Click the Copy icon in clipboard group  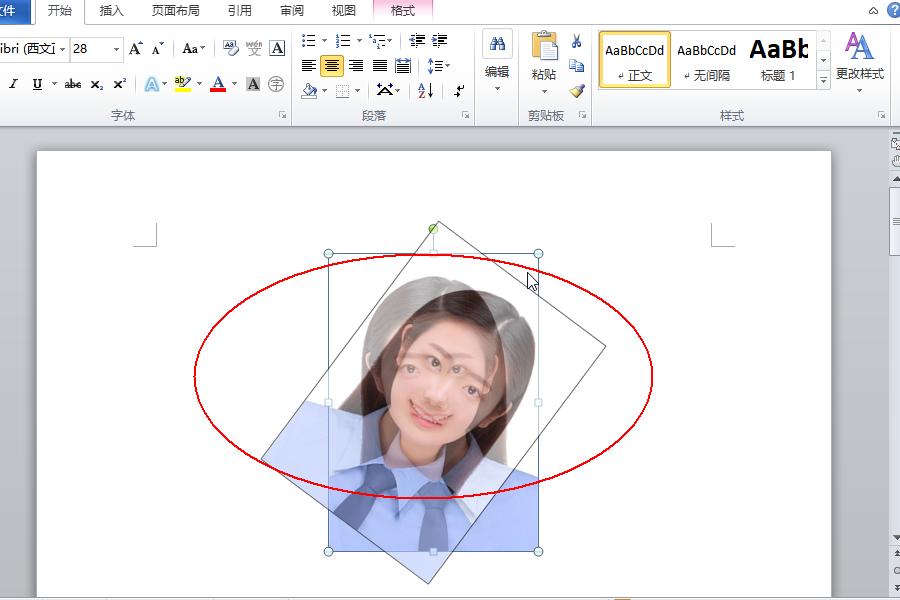point(577,66)
